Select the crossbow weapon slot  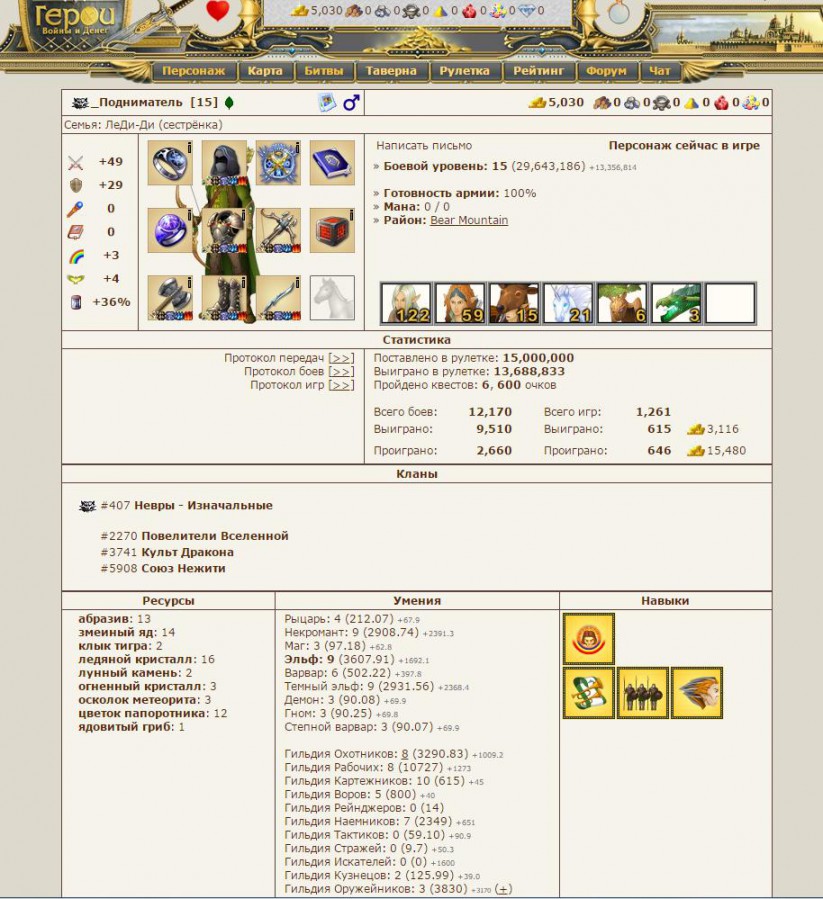point(278,230)
